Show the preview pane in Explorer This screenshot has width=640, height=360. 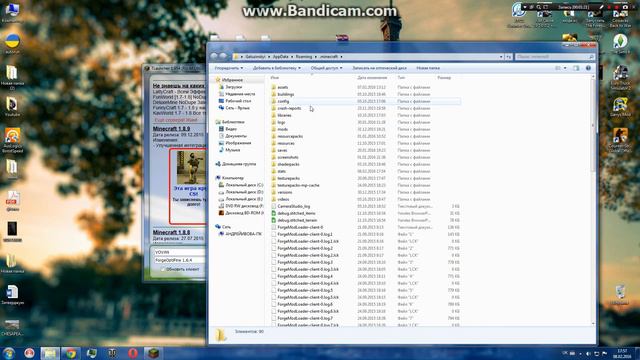tap(576, 68)
